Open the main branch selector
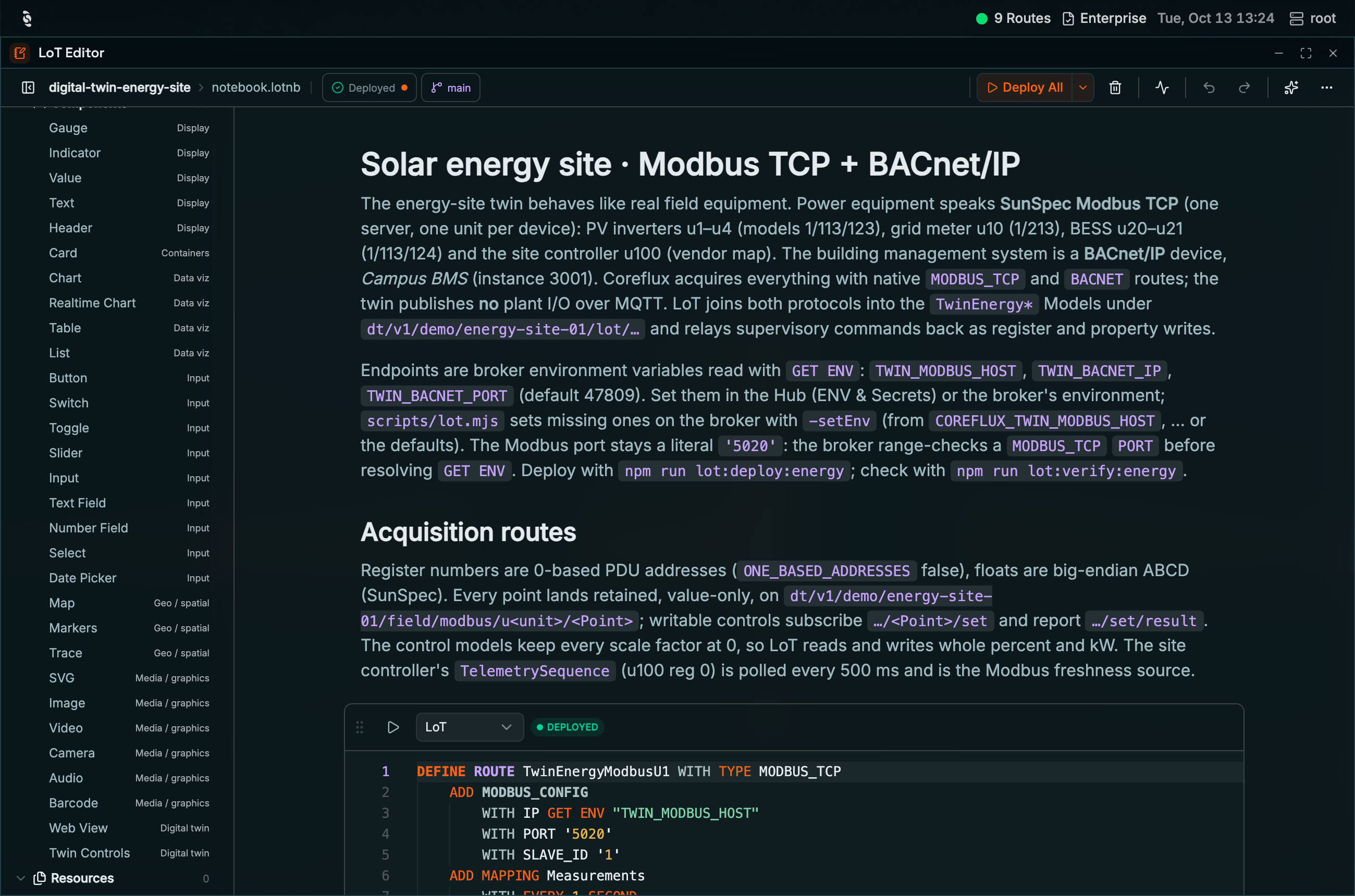 tap(450, 88)
